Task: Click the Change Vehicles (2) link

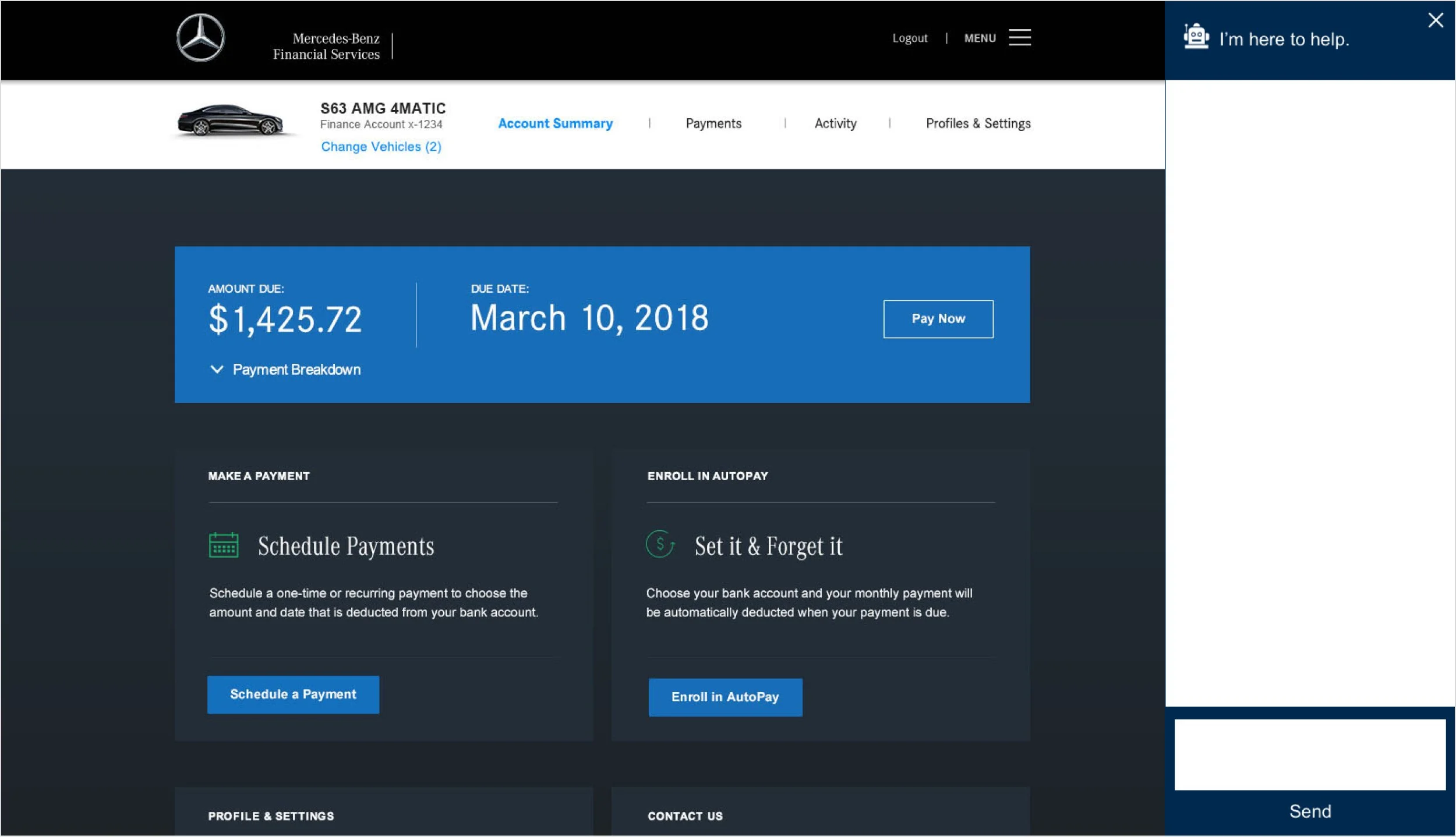Action: 381,147
